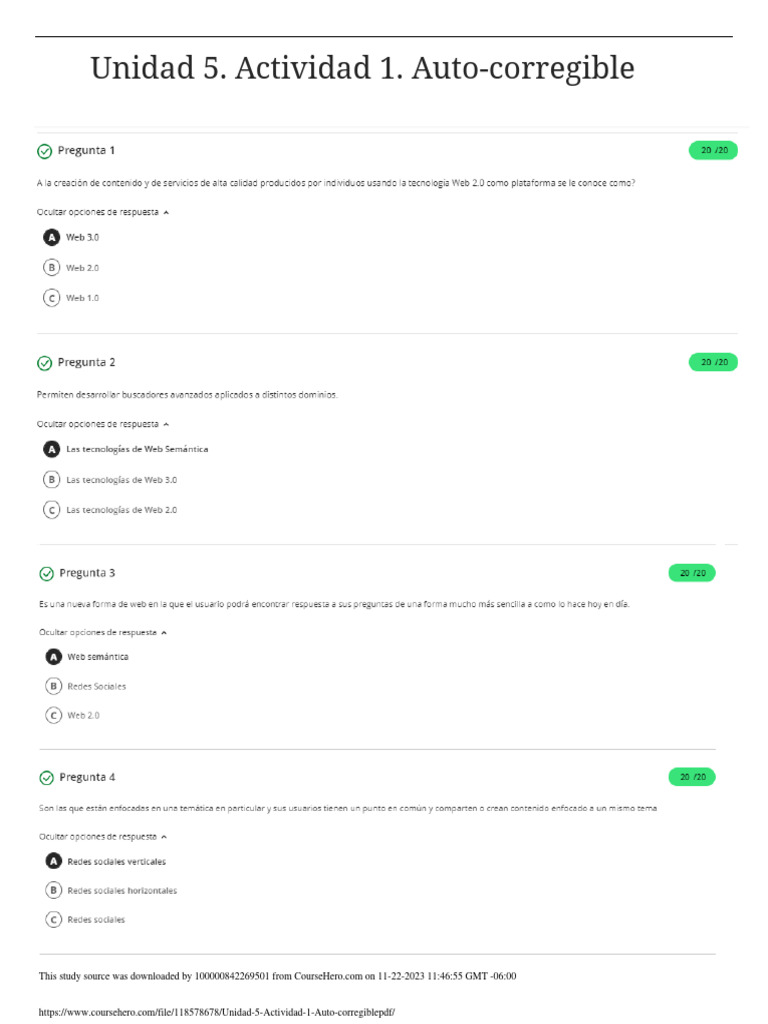Screen dimensions: 768x1024
Task: Choose option C, Web 1.0, in Pregunta 1
Action: (51, 298)
